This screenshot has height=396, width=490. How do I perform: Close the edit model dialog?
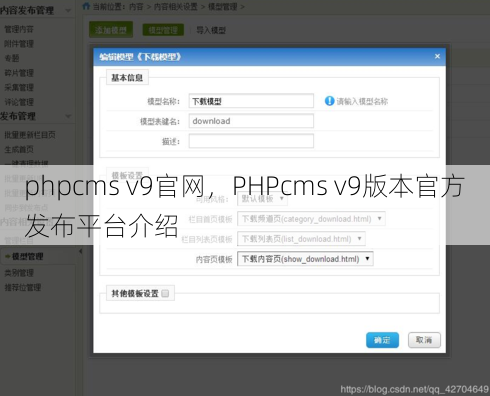[437, 56]
